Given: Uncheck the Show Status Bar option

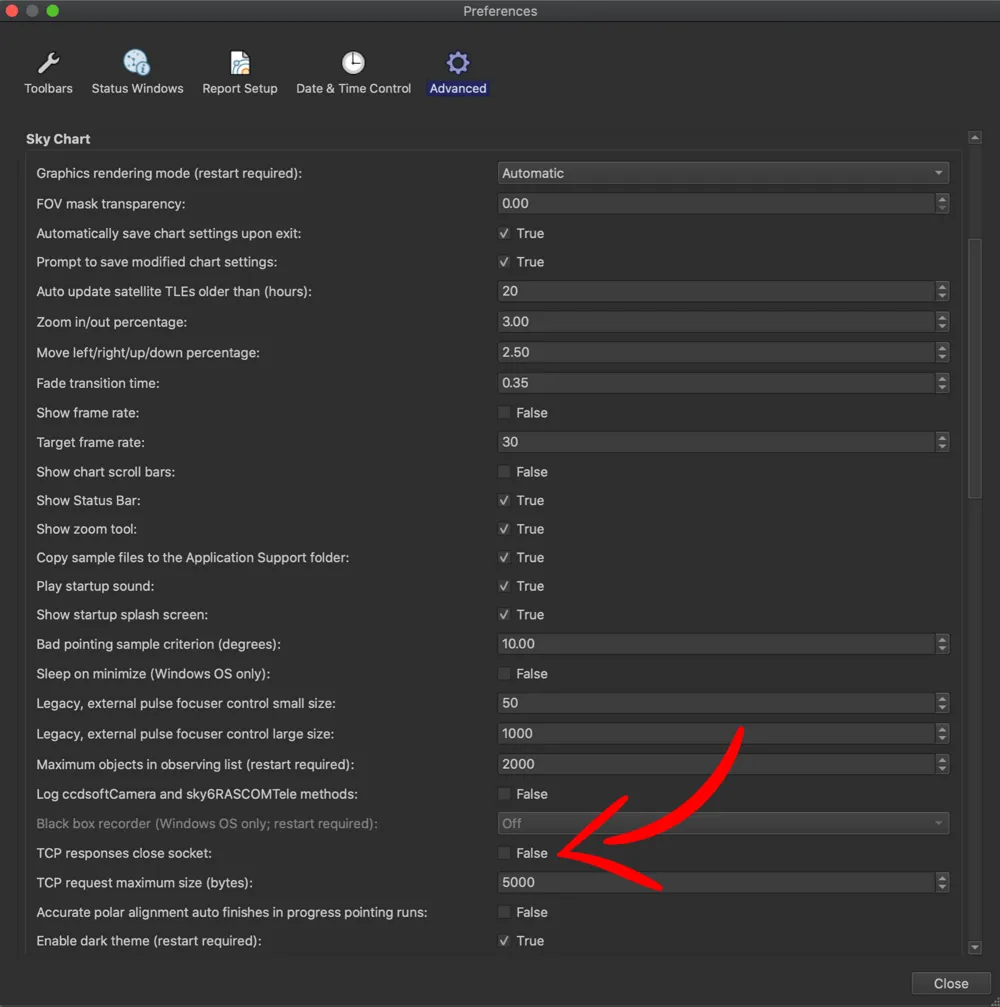Looking at the screenshot, I should (x=504, y=500).
